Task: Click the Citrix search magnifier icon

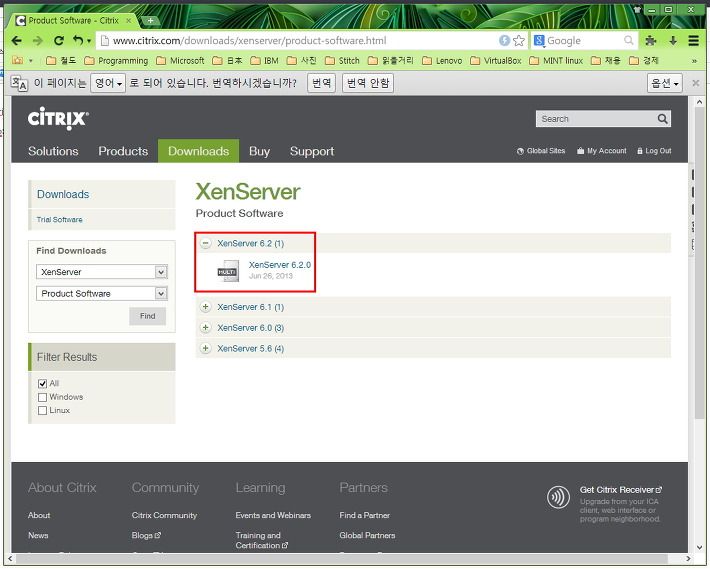Action: tap(662, 119)
